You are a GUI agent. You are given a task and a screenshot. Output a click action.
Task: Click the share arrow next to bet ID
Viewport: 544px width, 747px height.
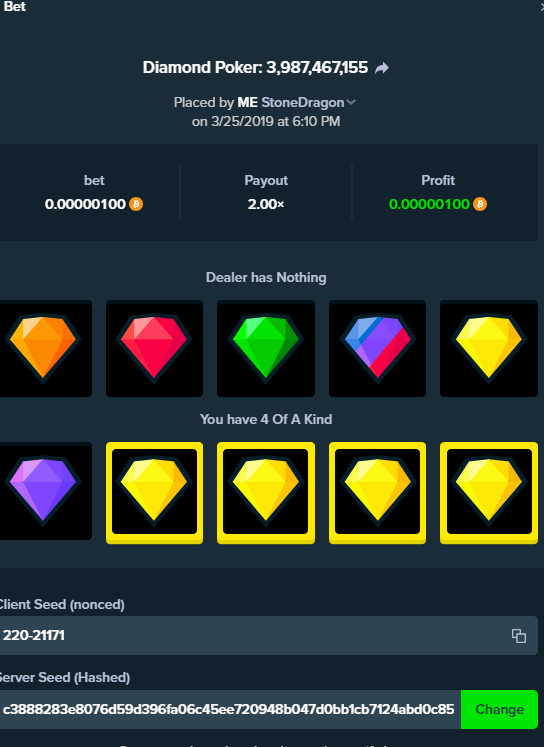click(382, 68)
